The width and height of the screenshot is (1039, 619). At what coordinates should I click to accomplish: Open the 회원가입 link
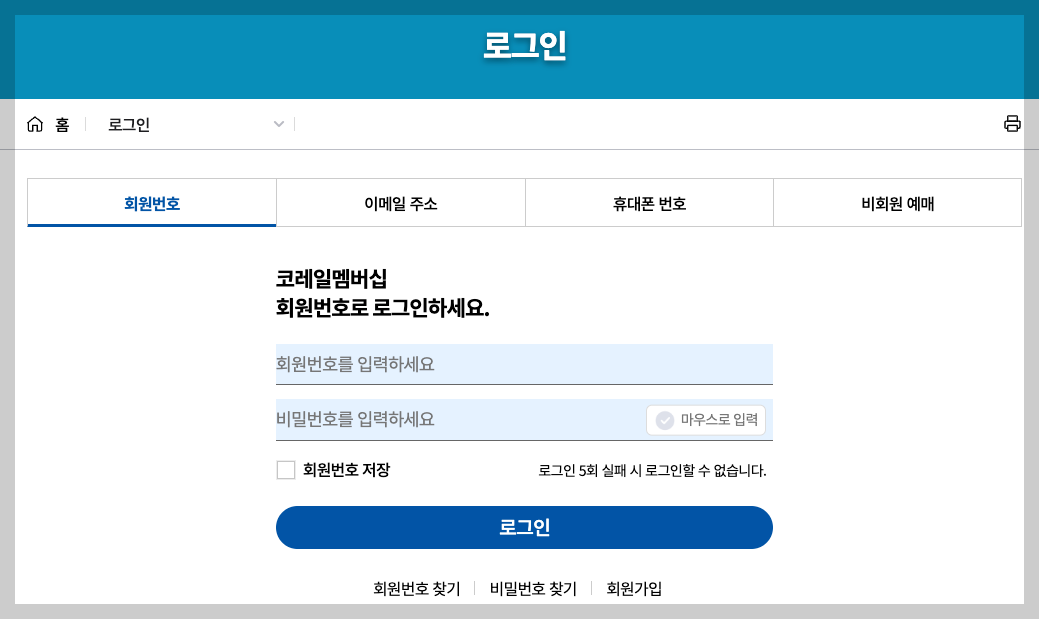click(634, 589)
